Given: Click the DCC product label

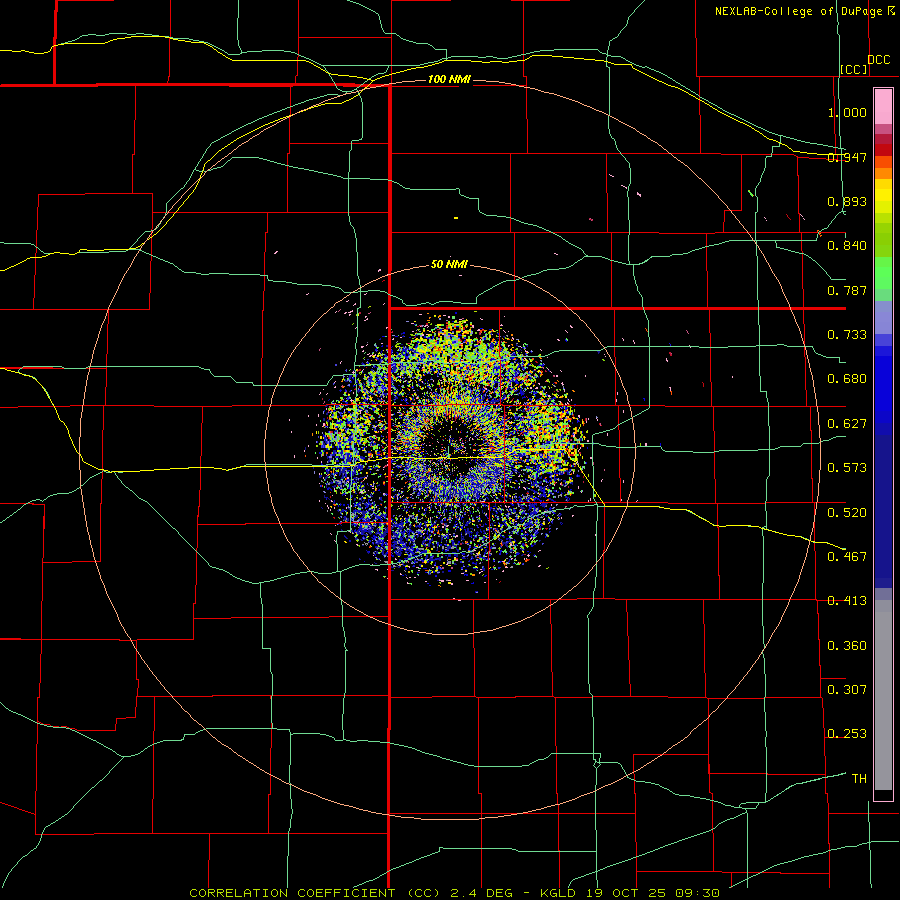Looking at the screenshot, I should (x=878, y=60).
